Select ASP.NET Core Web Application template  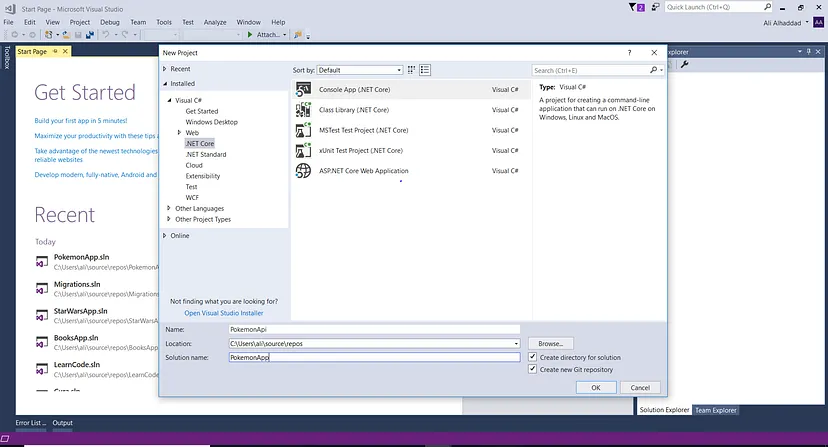click(x=411, y=171)
